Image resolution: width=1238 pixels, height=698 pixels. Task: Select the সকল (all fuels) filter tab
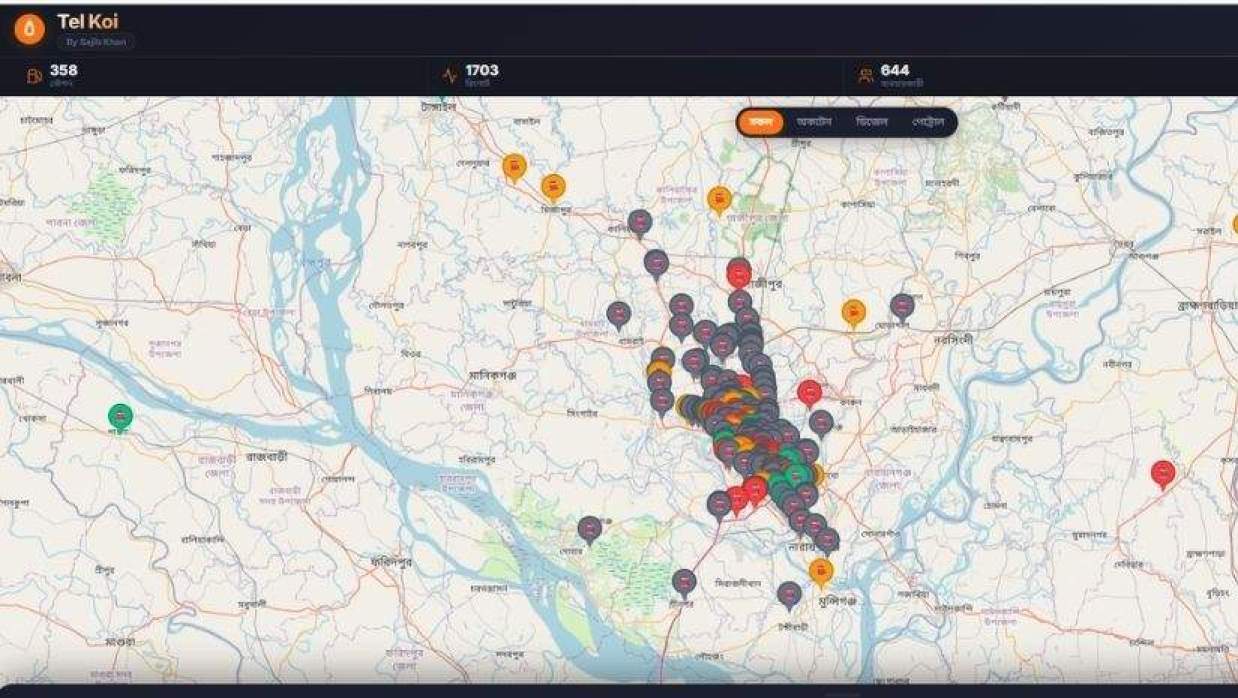pos(761,122)
